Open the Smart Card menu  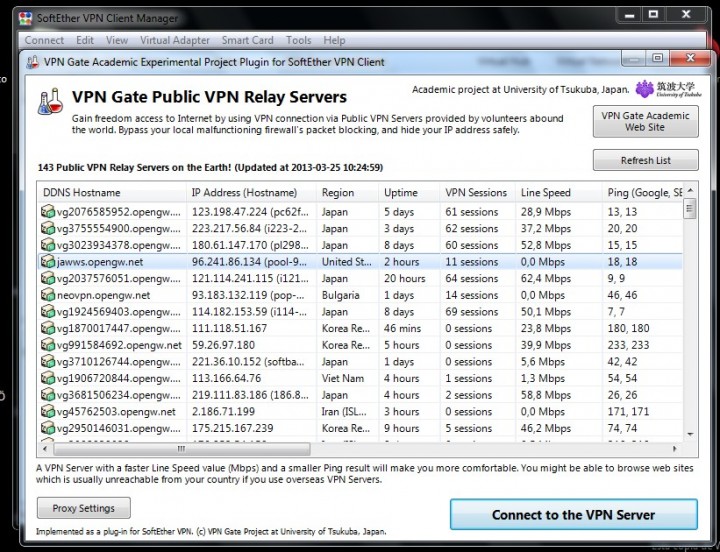click(x=248, y=40)
